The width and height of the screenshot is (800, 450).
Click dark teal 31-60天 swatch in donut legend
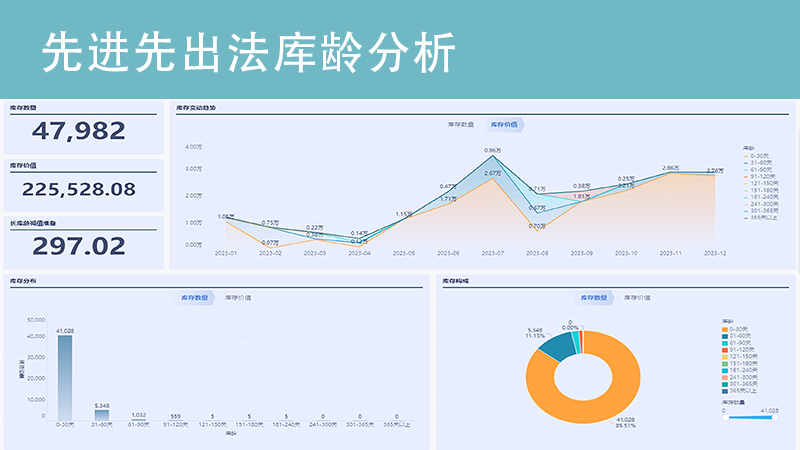(724, 336)
